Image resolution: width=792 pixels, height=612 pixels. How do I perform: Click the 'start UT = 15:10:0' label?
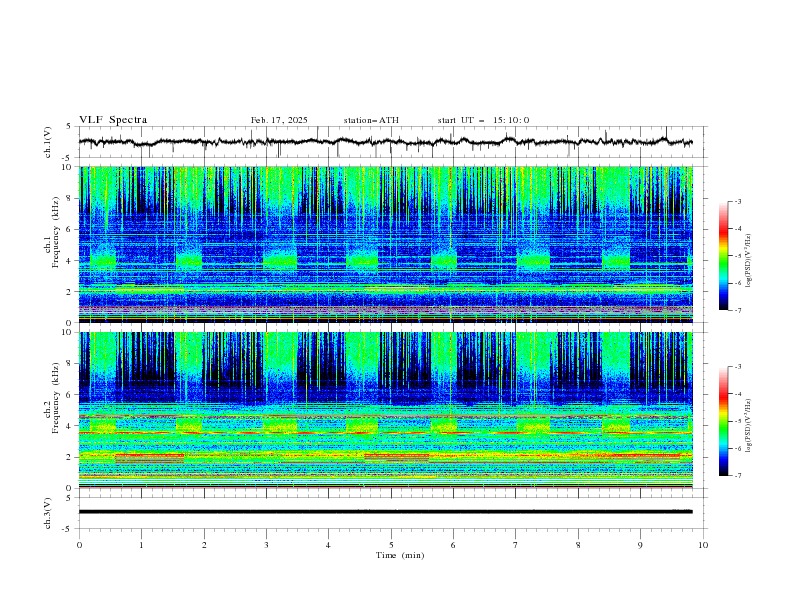483,120
